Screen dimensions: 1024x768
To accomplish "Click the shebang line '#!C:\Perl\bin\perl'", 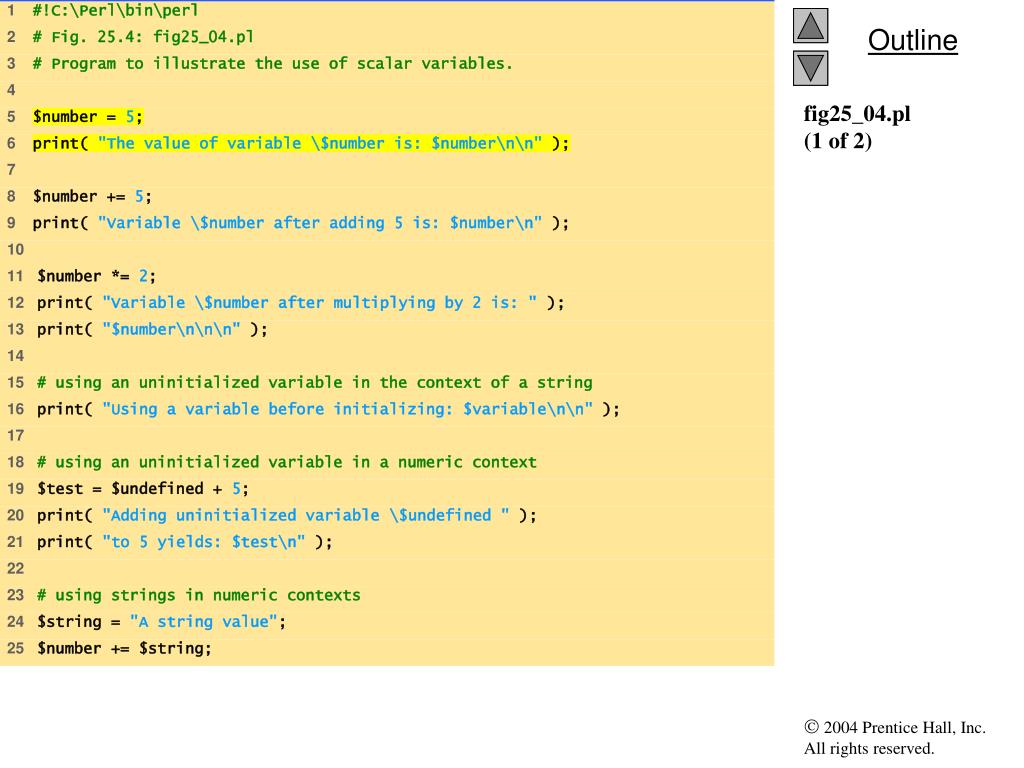I will (x=115, y=10).
